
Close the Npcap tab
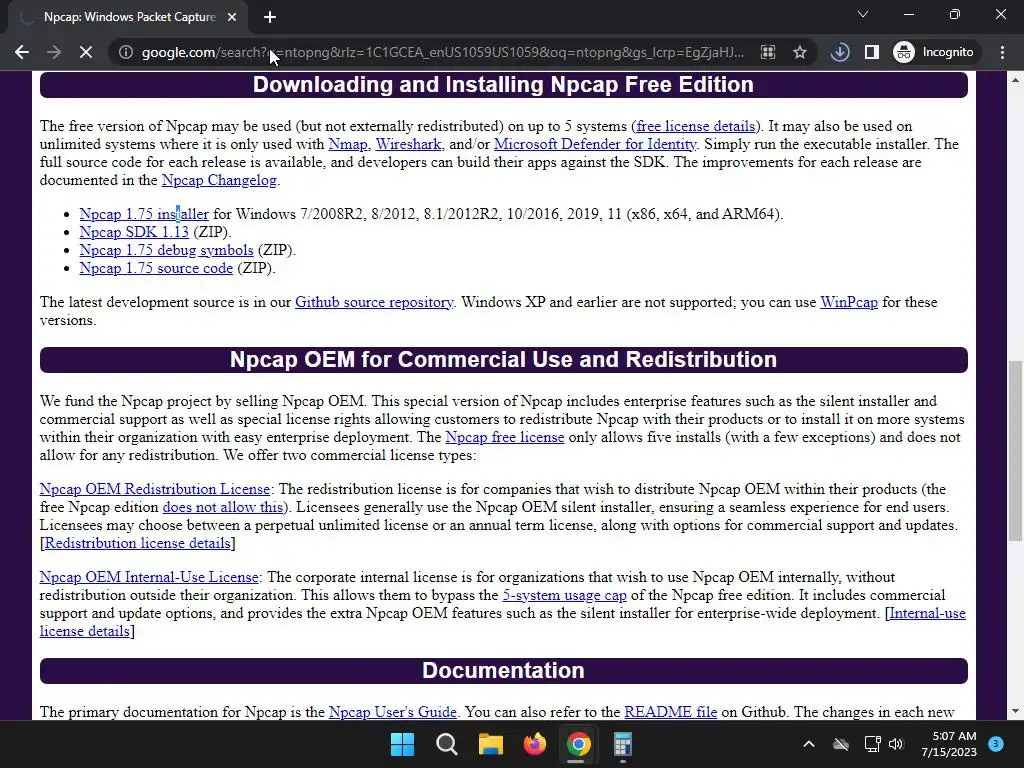[232, 17]
